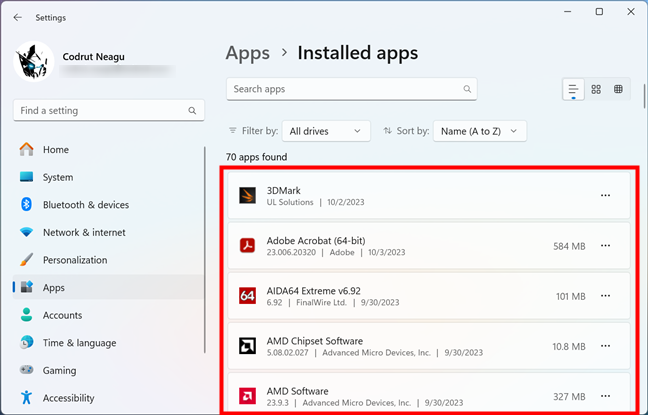Open more options for AMD Chipset Software
This screenshot has height=415, width=648.
[x=605, y=346]
